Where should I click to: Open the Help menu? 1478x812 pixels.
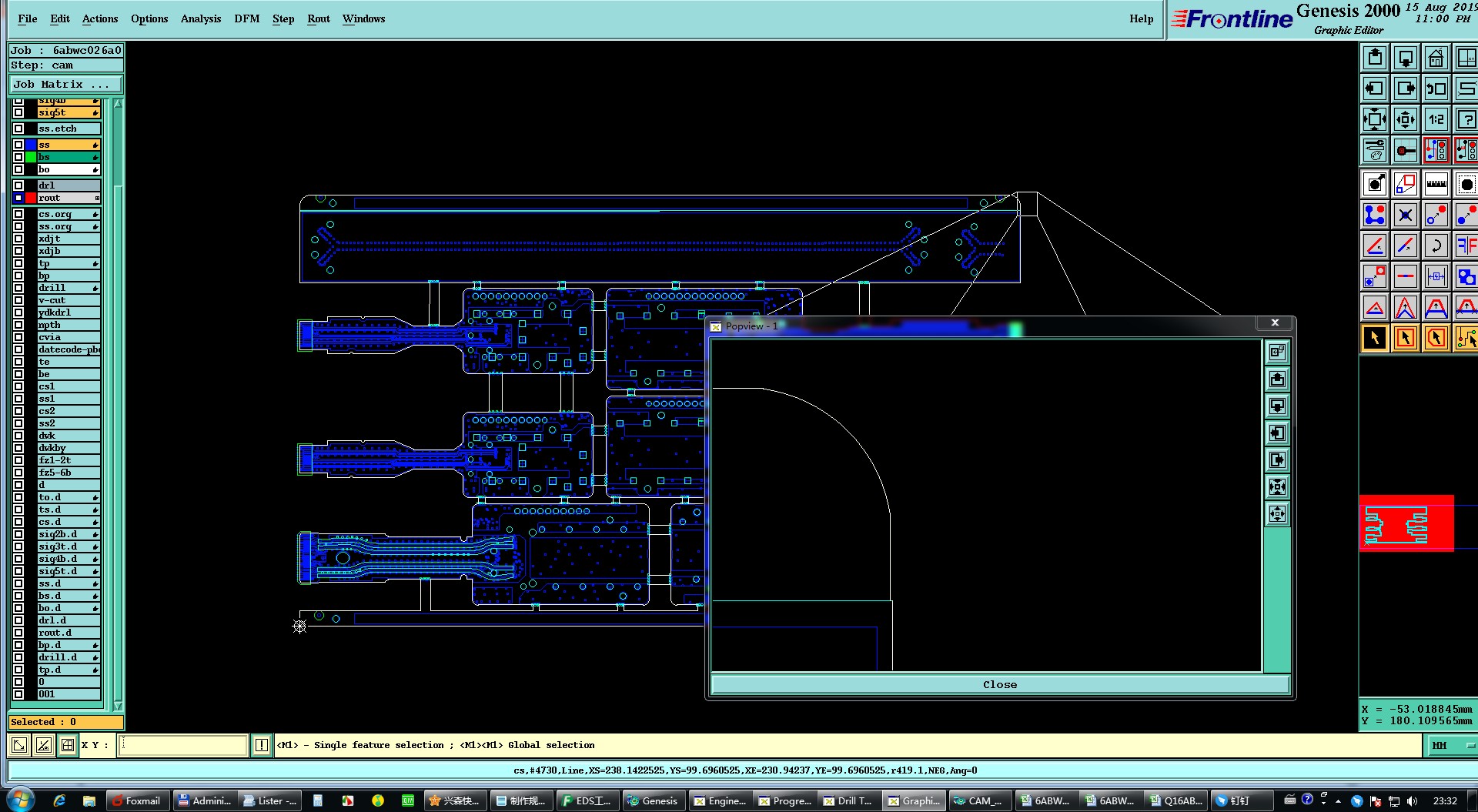click(1142, 18)
